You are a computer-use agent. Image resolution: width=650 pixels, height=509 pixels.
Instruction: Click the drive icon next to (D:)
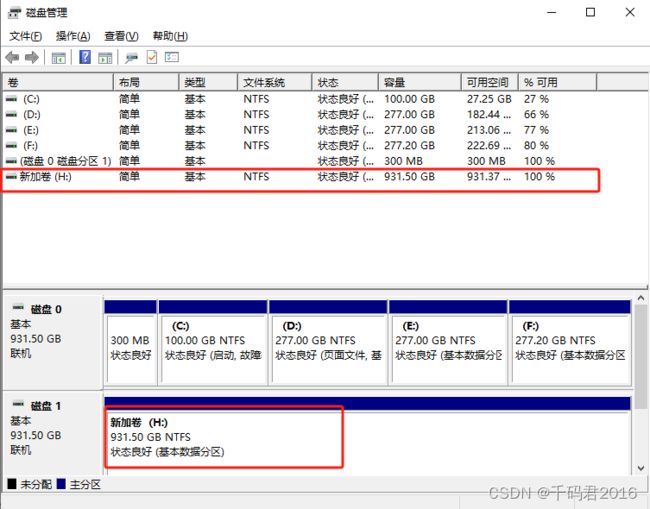12,114
